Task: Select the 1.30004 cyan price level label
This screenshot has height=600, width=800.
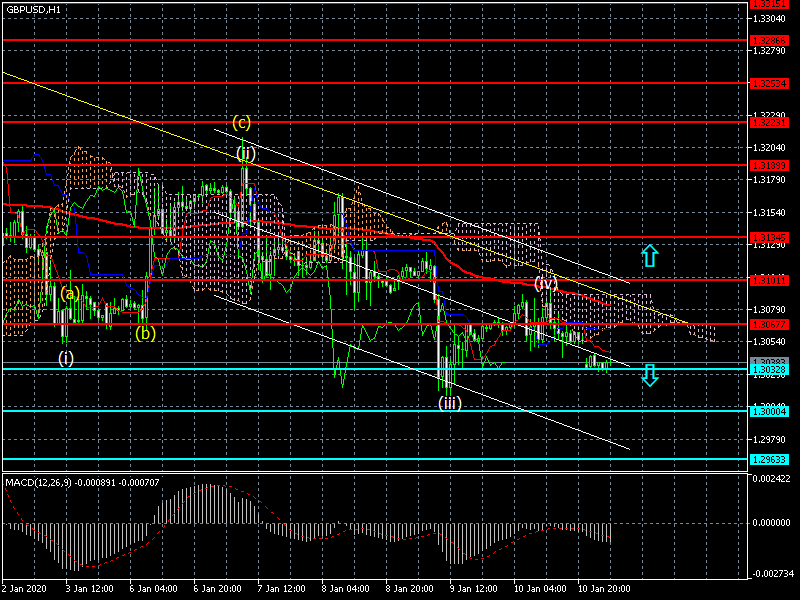Action: (x=769, y=411)
